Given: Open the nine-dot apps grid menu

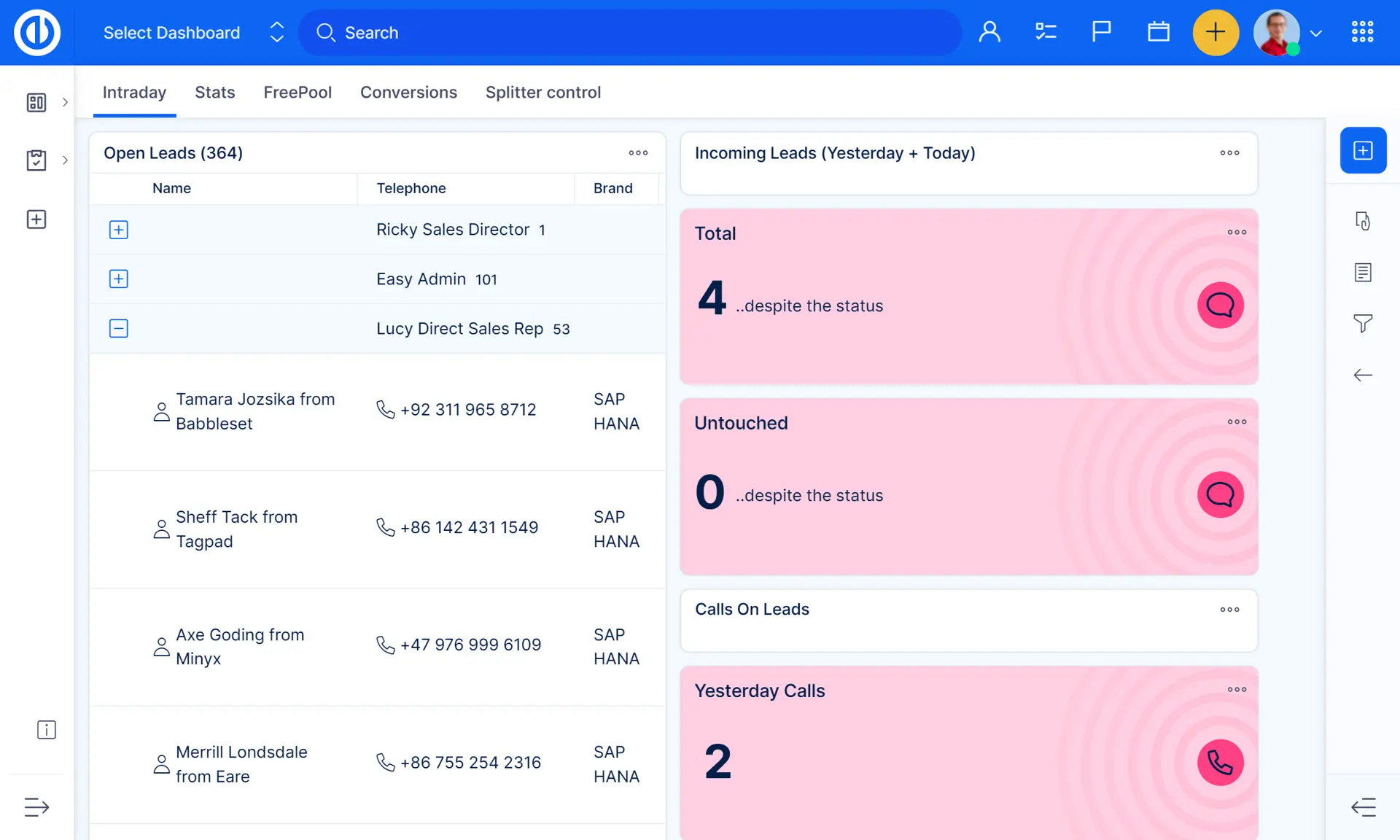Looking at the screenshot, I should click(1361, 32).
